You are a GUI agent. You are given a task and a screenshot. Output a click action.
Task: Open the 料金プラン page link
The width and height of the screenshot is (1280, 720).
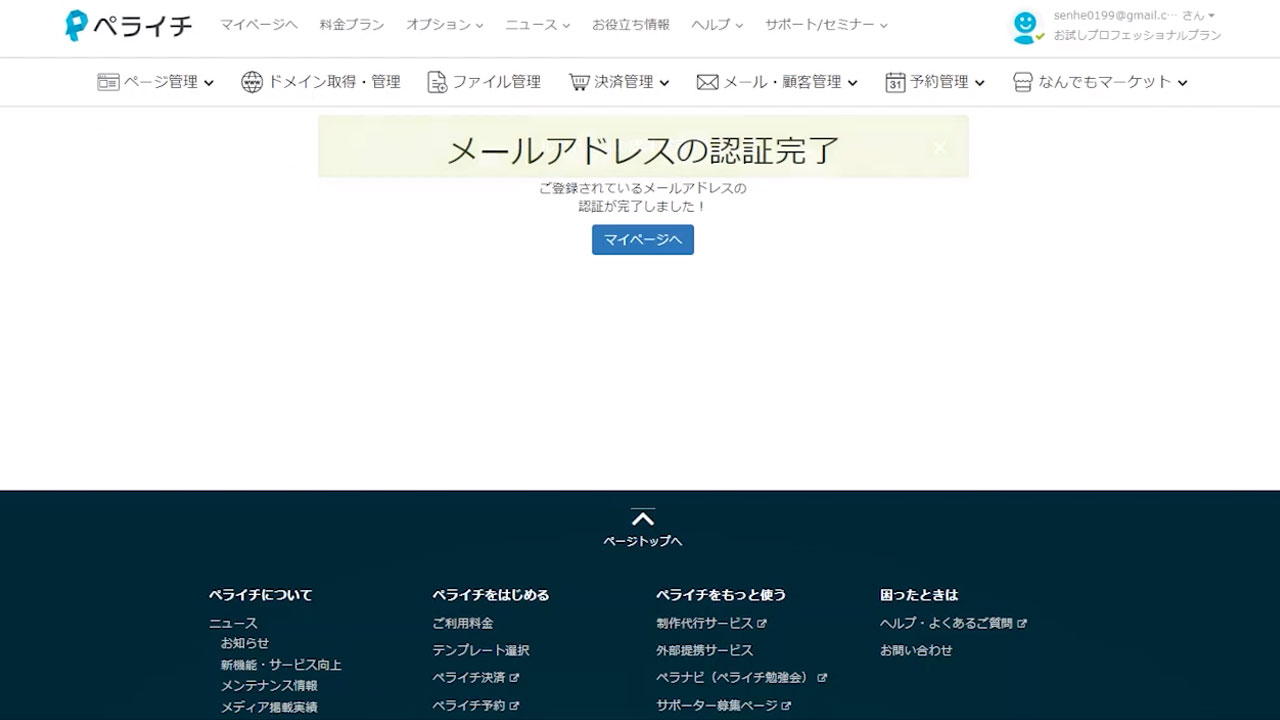pyautogui.click(x=351, y=25)
